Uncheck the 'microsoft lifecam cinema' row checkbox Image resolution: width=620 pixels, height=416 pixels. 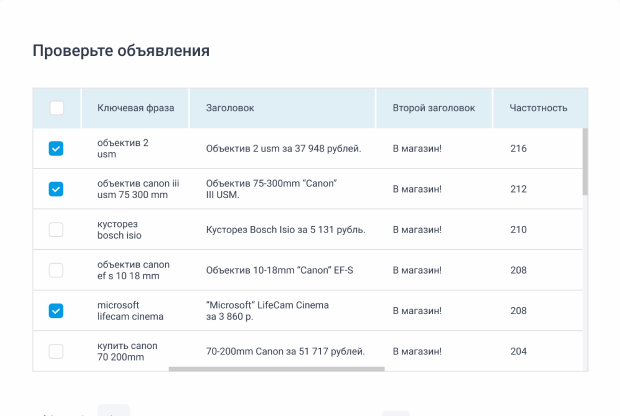click(x=56, y=311)
